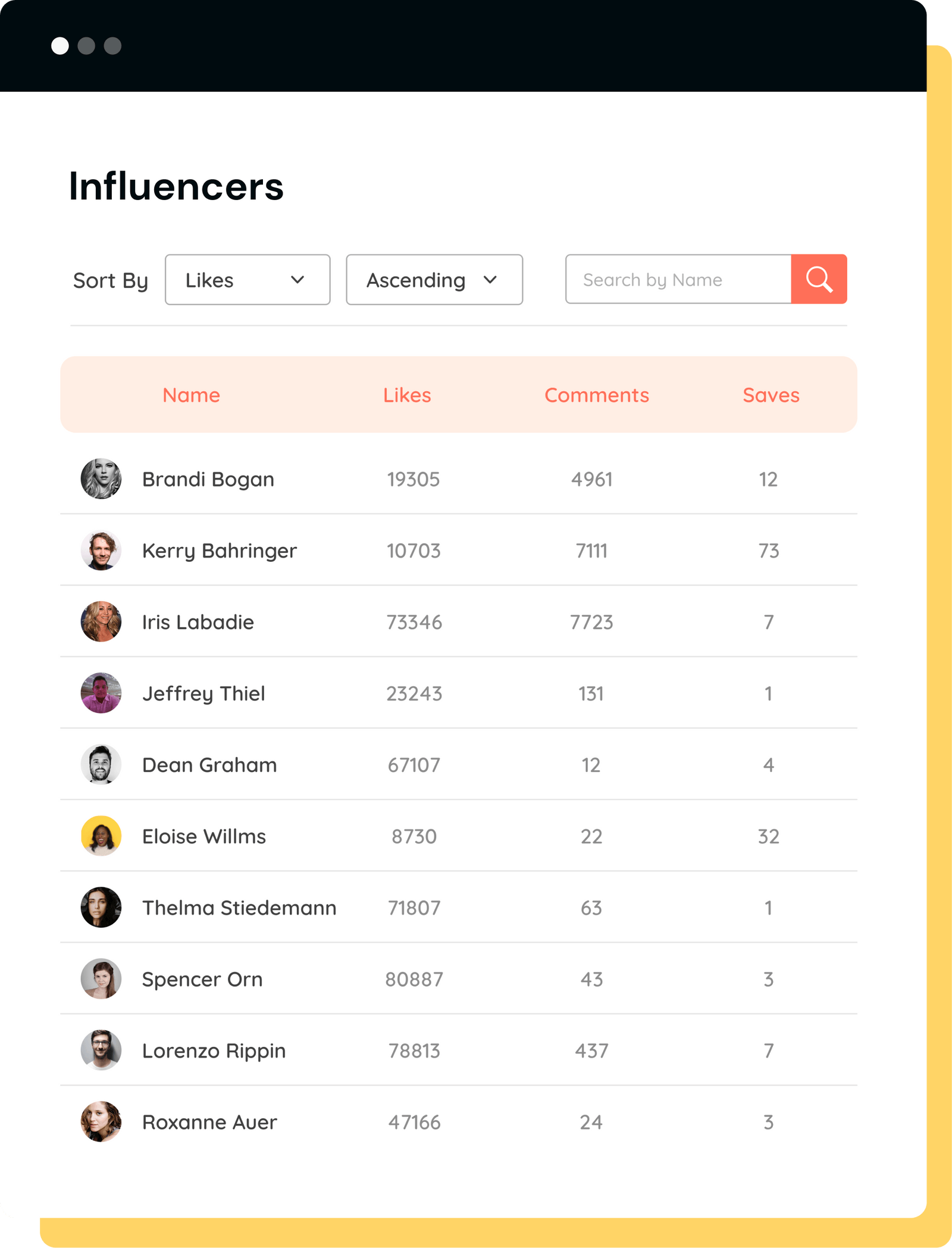952x1248 pixels.
Task: Sort by the Name column header
Action: (191, 395)
